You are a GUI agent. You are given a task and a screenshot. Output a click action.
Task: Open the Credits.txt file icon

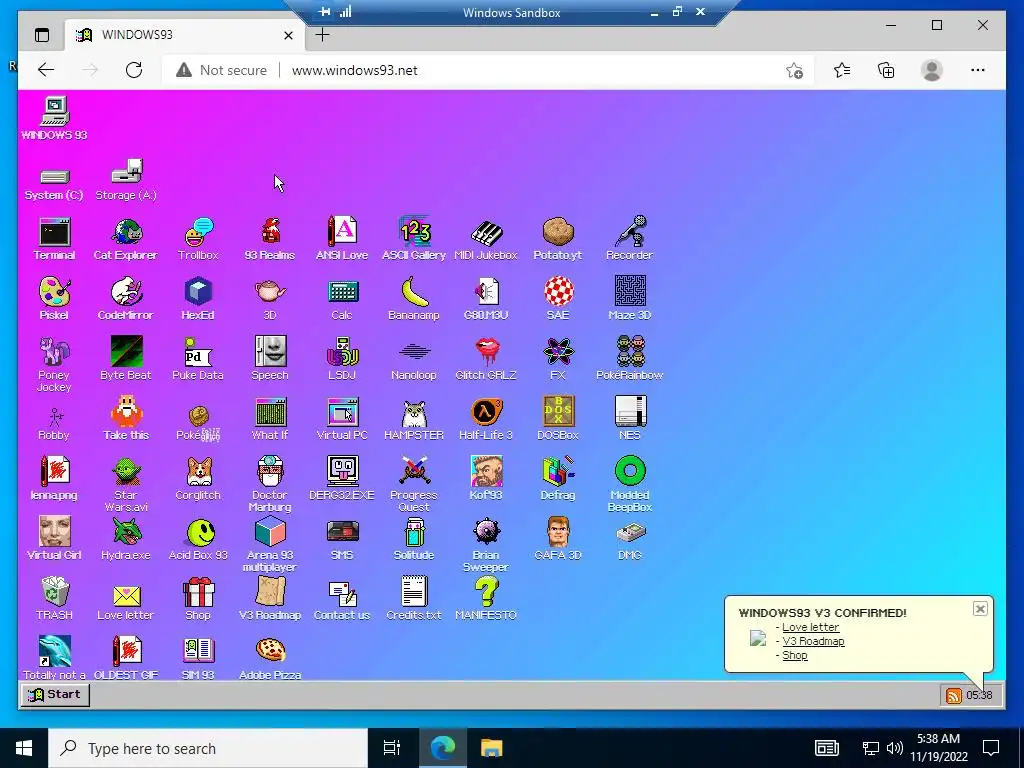pyautogui.click(x=414, y=600)
